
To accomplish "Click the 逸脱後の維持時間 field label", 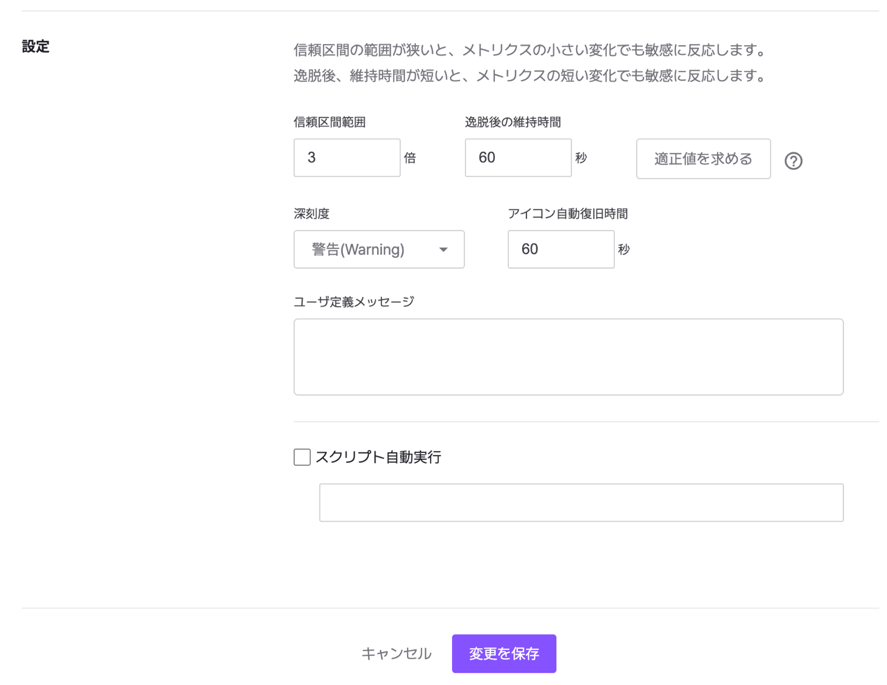I will coord(512,122).
